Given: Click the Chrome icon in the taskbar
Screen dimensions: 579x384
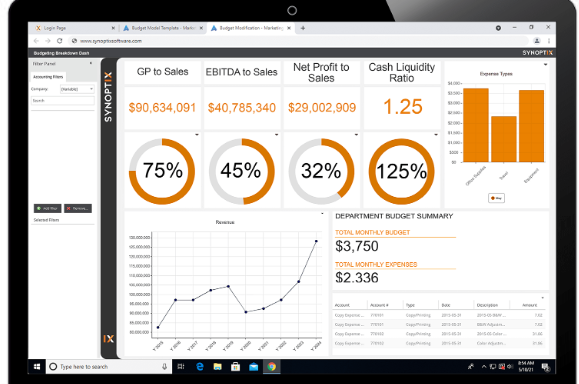Looking at the screenshot, I should coord(272,367).
